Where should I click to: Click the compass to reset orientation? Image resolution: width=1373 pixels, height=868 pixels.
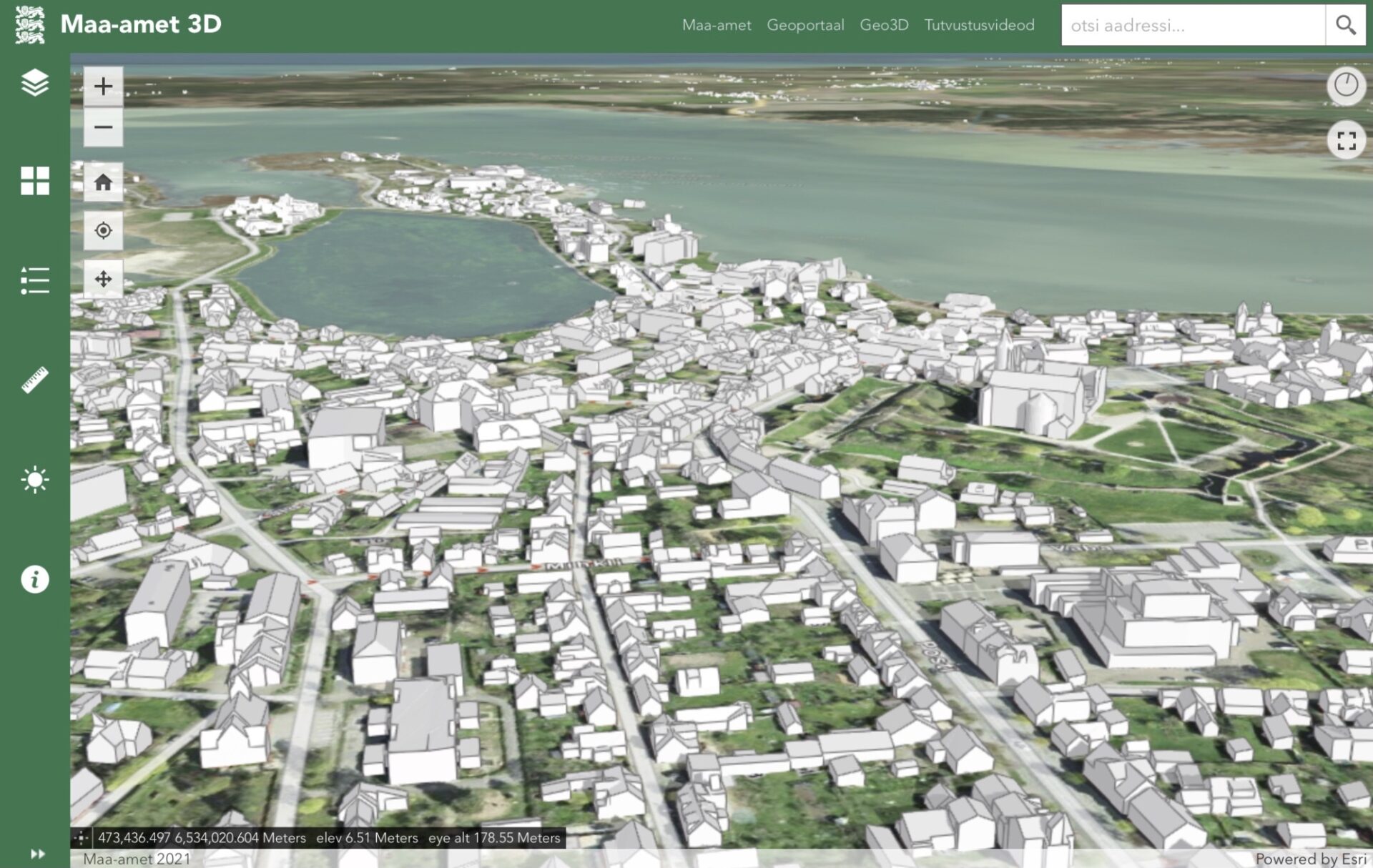pos(1346,85)
